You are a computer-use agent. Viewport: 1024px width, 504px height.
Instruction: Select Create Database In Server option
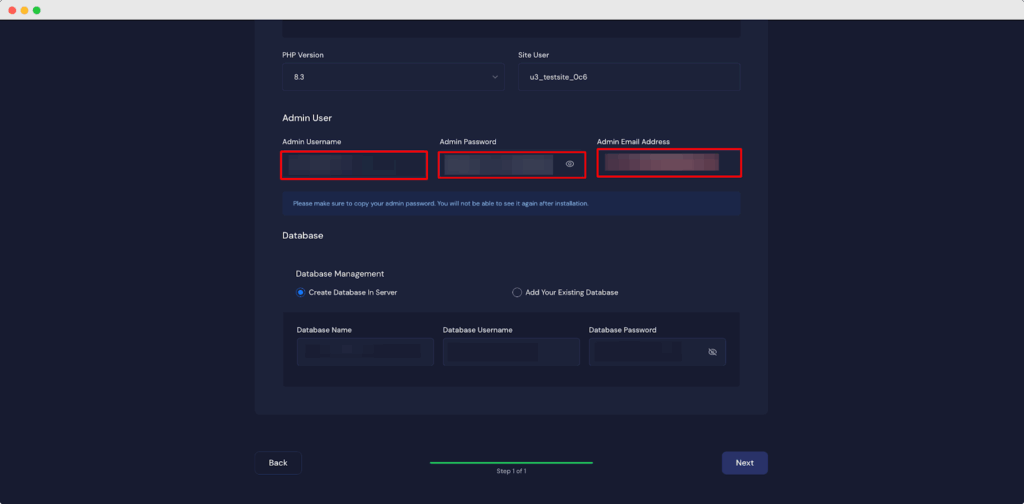click(x=301, y=292)
